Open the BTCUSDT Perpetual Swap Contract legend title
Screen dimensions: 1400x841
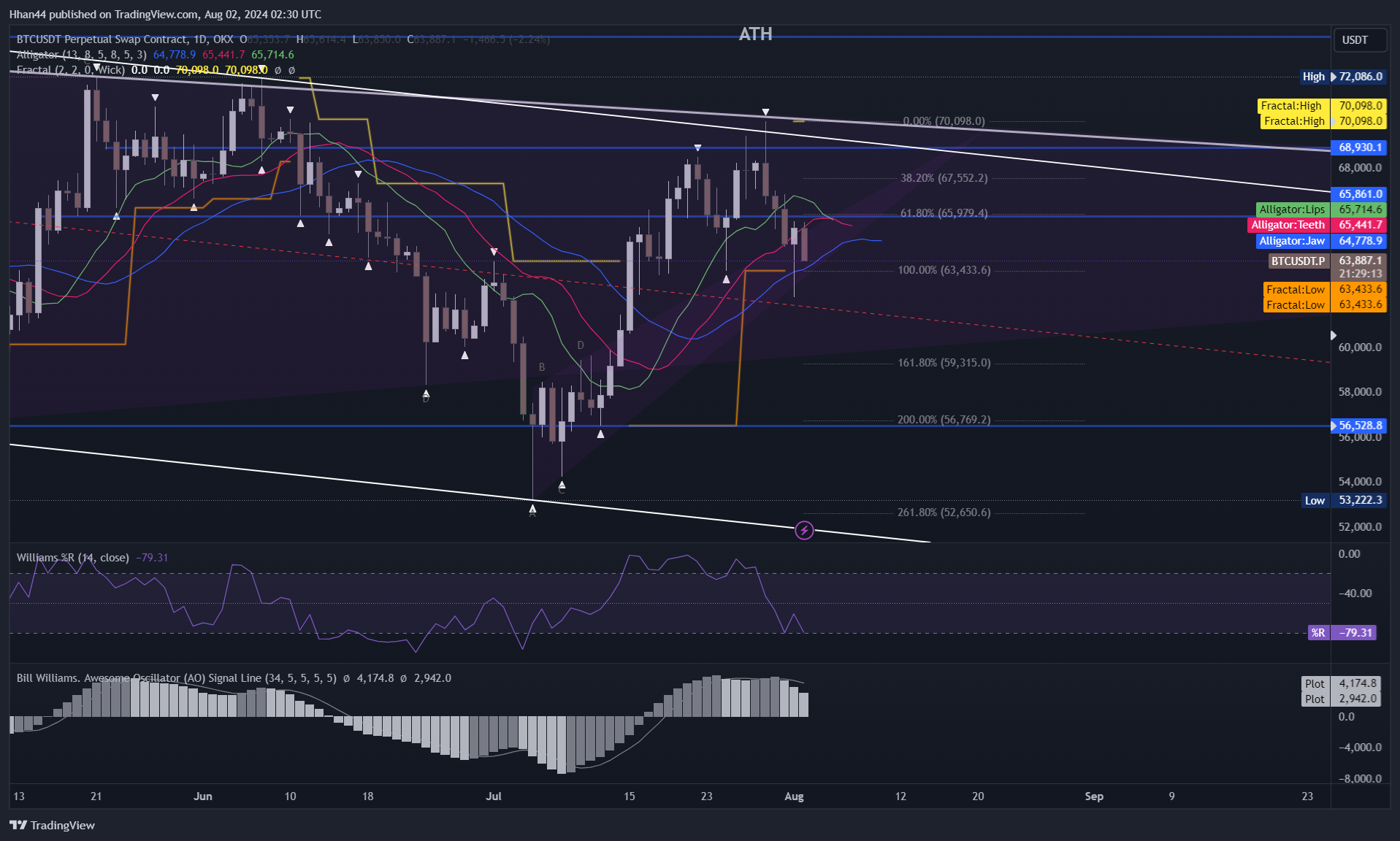[x=125, y=39]
